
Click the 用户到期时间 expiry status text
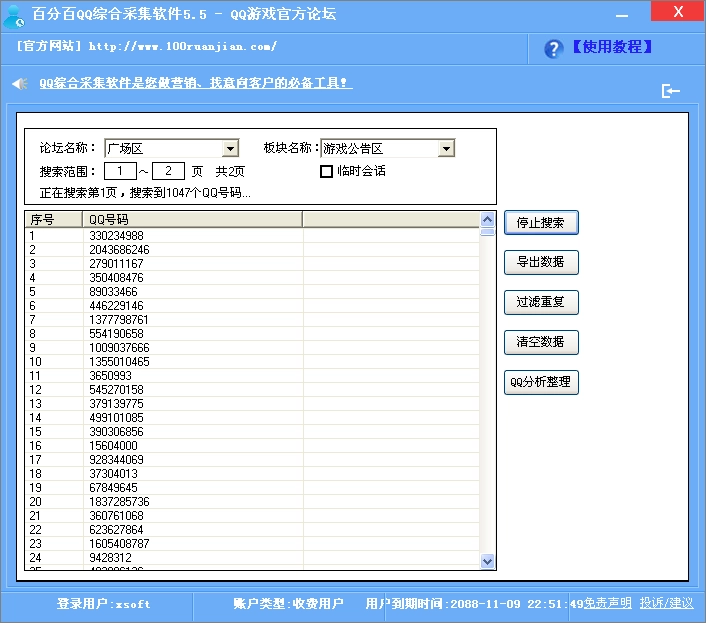click(x=474, y=604)
